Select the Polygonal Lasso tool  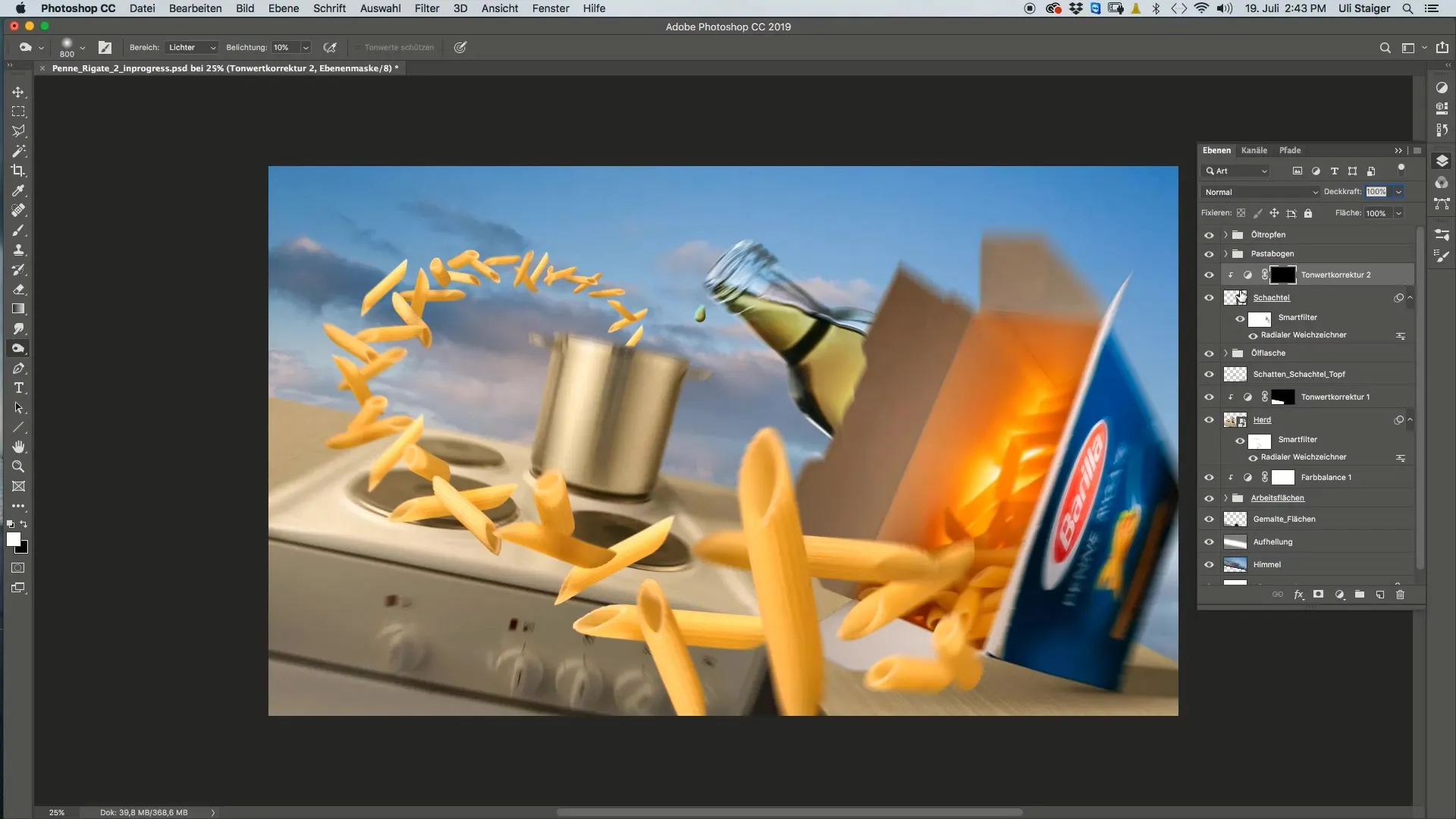tap(18, 131)
